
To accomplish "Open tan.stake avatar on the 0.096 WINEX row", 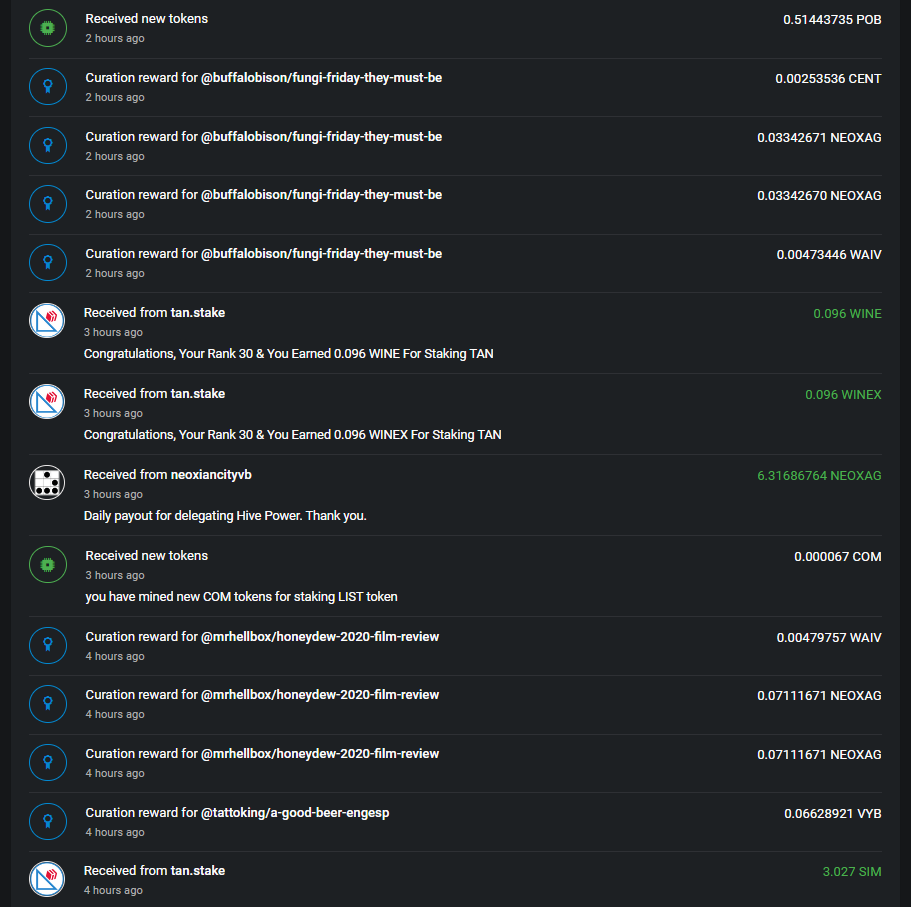I will pyautogui.click(x=47, y=401).
